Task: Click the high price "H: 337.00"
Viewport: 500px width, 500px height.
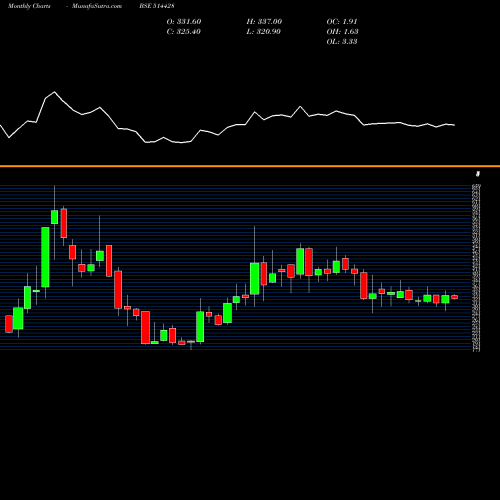Action: (x=264, y=22)
